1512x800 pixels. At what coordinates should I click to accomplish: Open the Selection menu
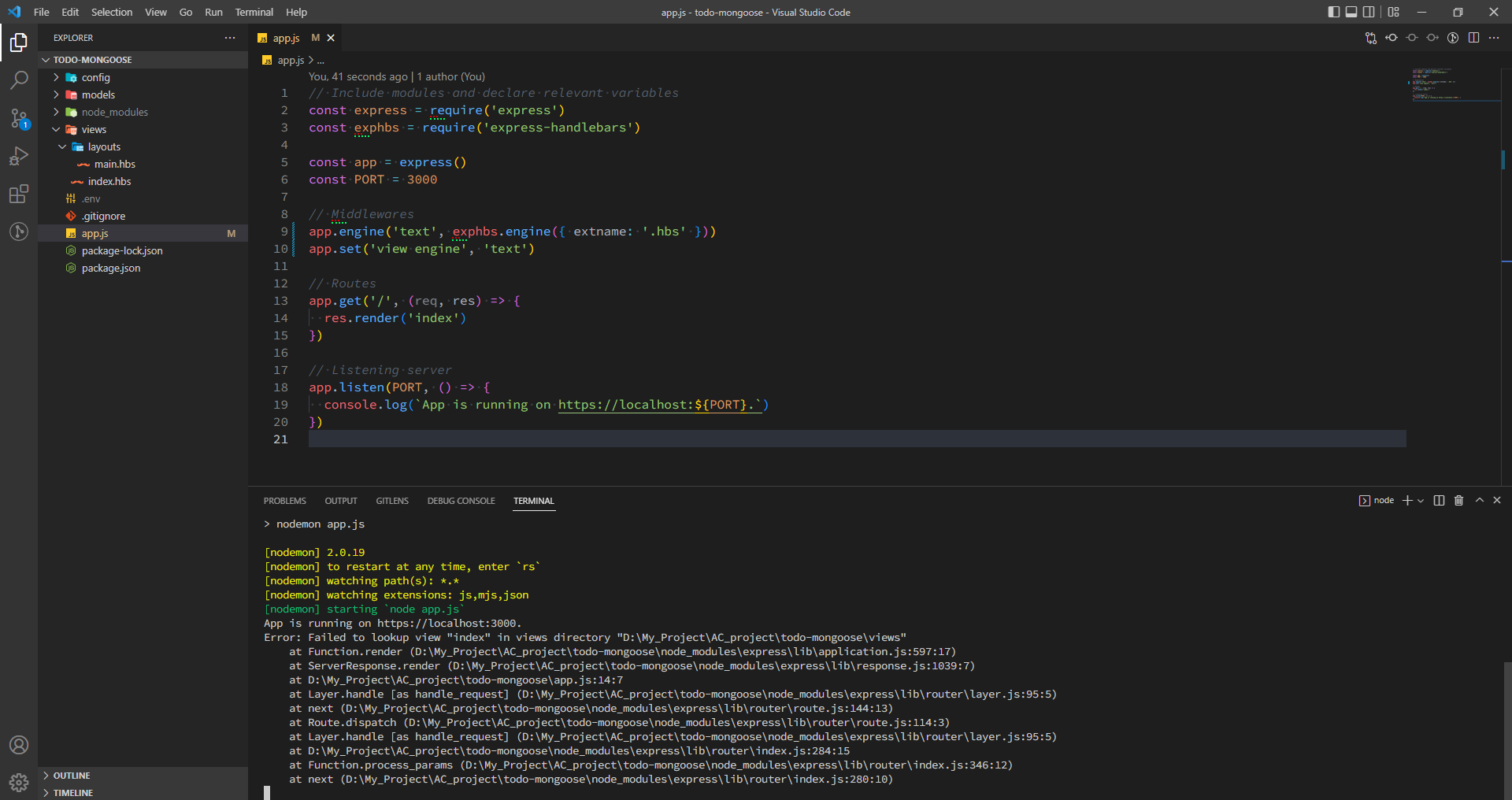112,12
